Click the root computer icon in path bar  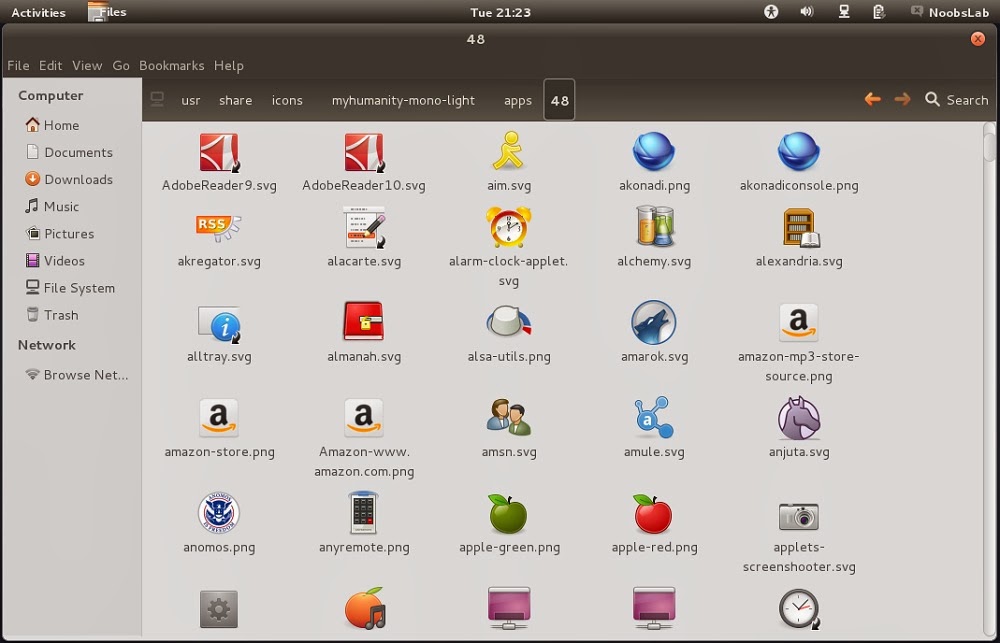157,100
